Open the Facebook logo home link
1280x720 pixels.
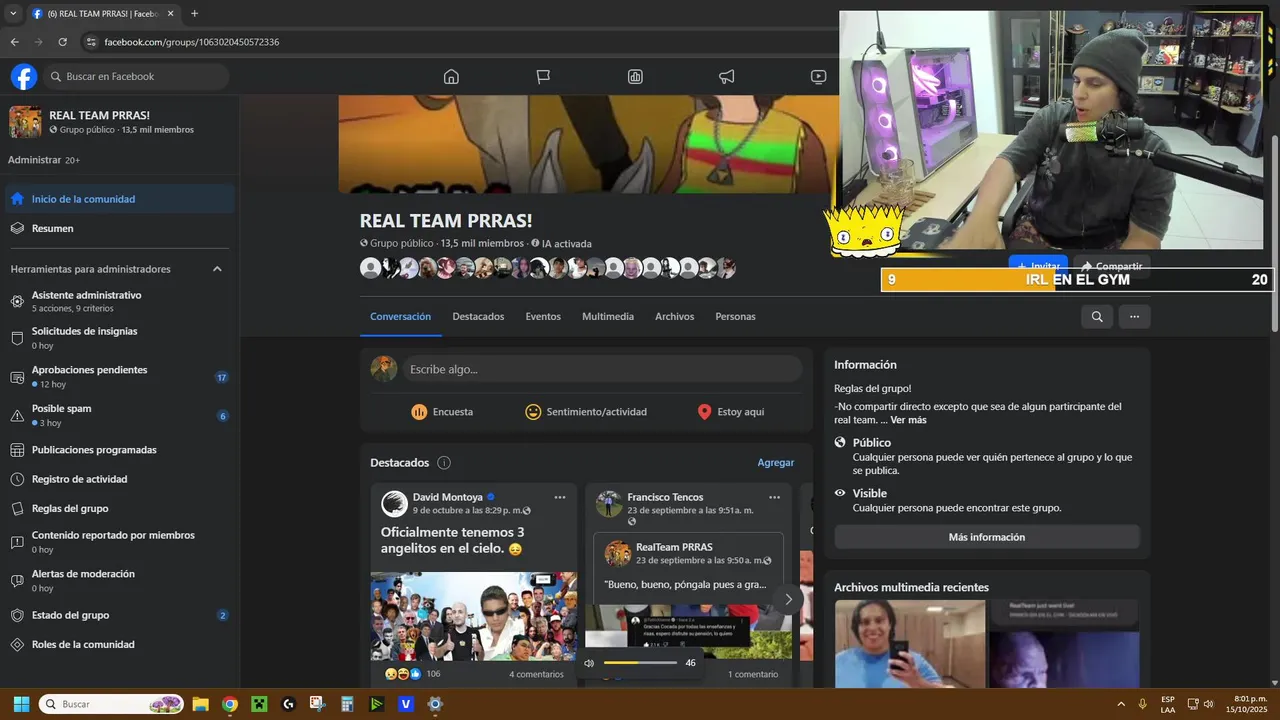[x=24, y=76]
